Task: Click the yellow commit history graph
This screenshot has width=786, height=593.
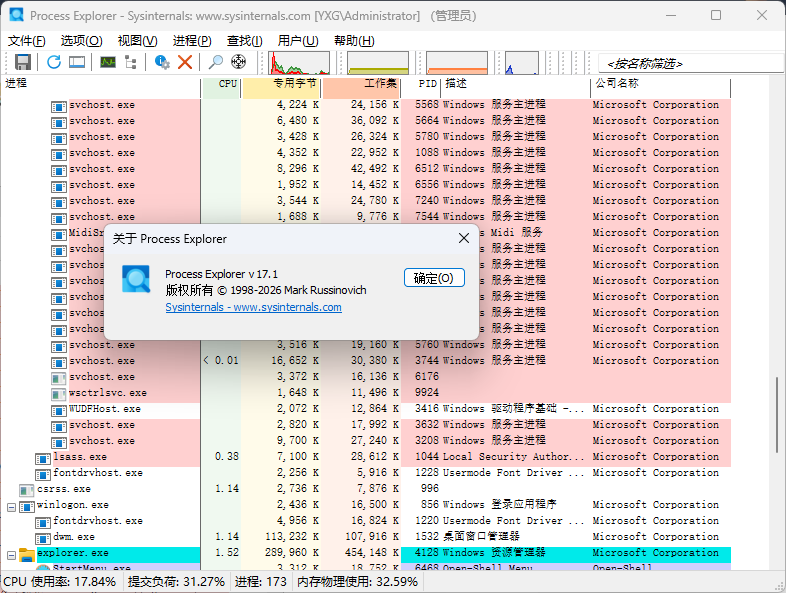Action: pos(378,63)
